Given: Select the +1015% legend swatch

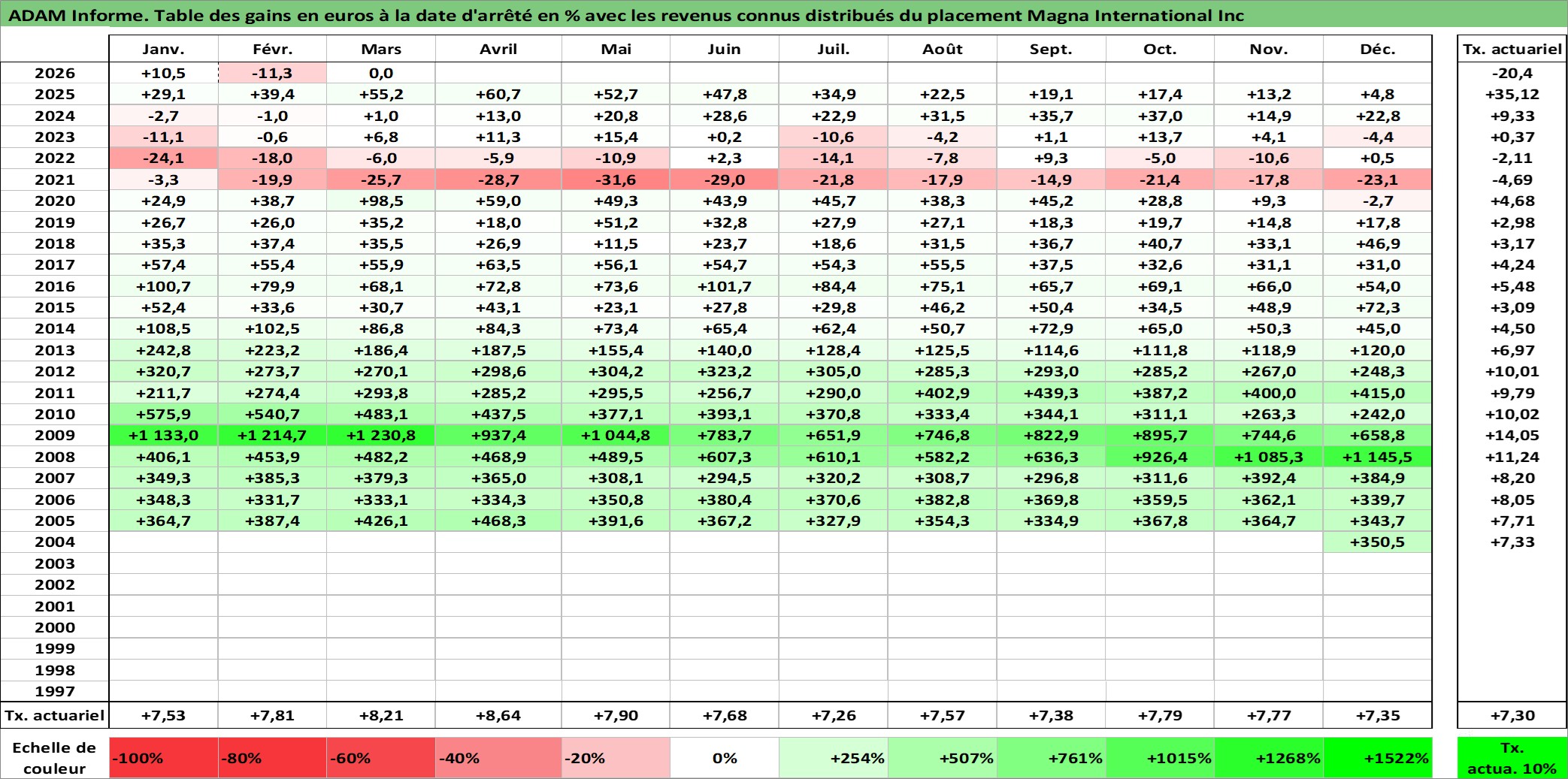Looking at the screenshot, I should [1160, 758].
